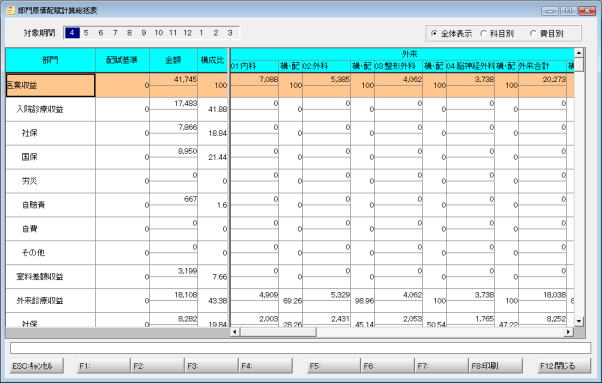The height and width of the screenshot is (383, 602).
Task: Click the F1: function key button
Action: tap(104, 366)
